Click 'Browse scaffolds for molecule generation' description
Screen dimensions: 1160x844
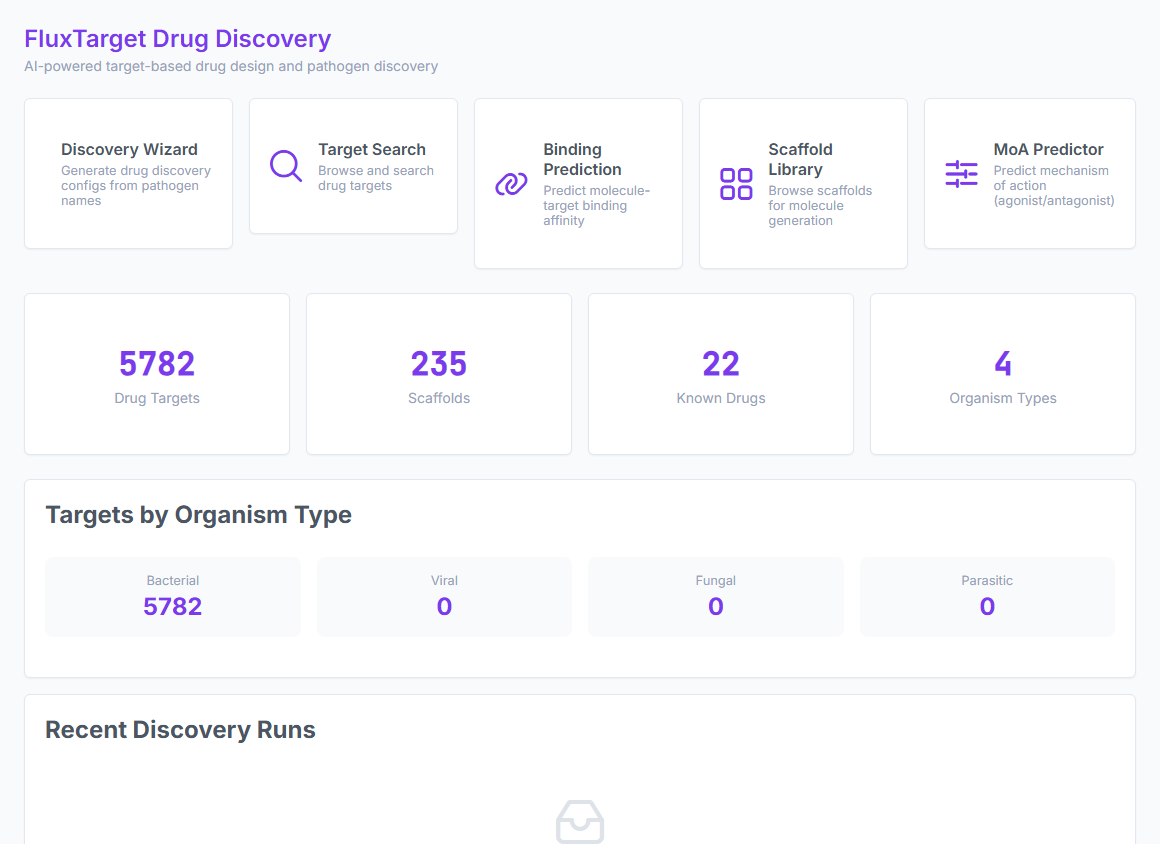[x=820, y=206]
